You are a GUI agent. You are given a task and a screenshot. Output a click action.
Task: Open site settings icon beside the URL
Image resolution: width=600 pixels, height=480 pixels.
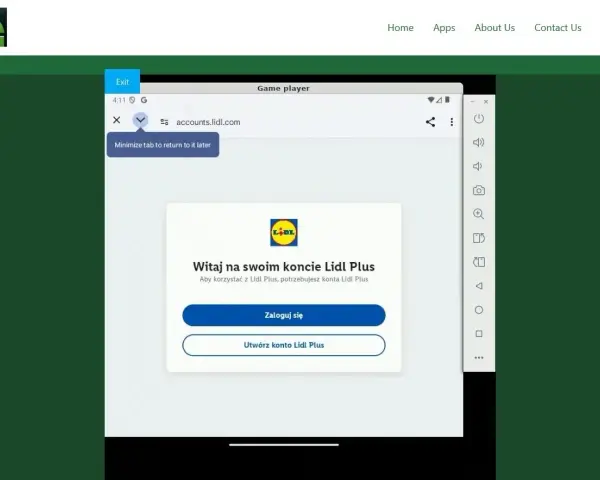pyautogui.click(x=164, y=122)
